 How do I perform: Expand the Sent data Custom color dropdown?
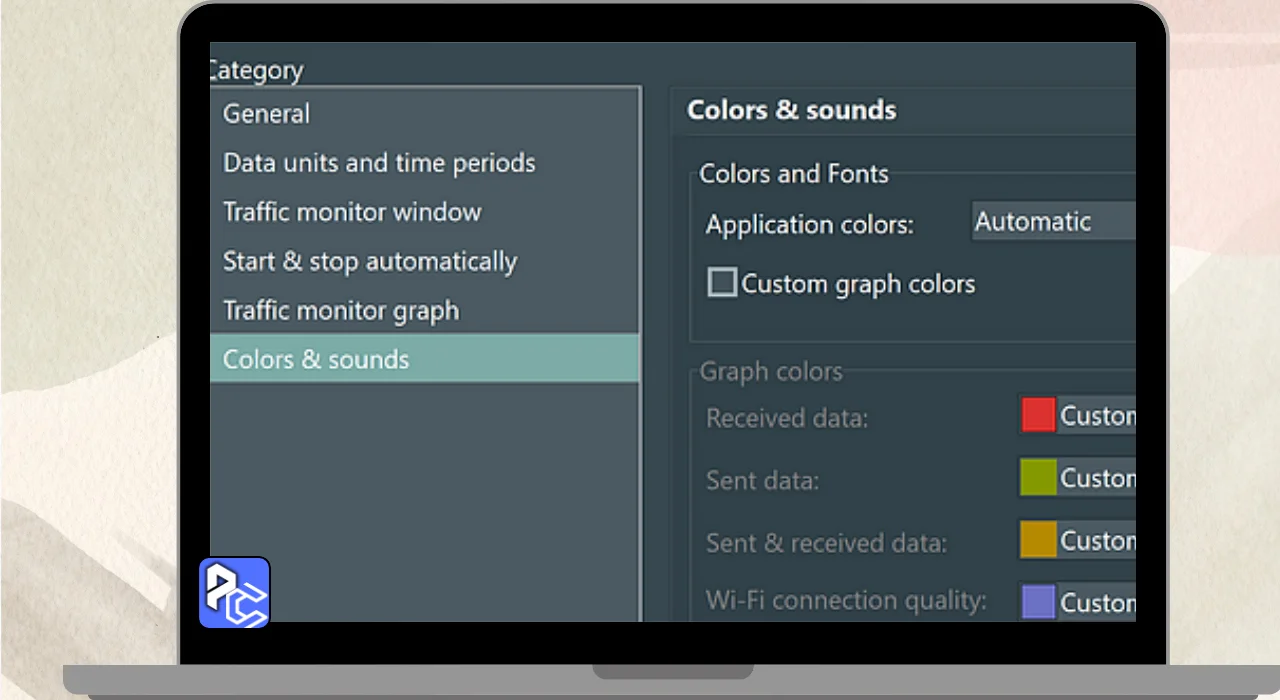tap(1097, 478)
